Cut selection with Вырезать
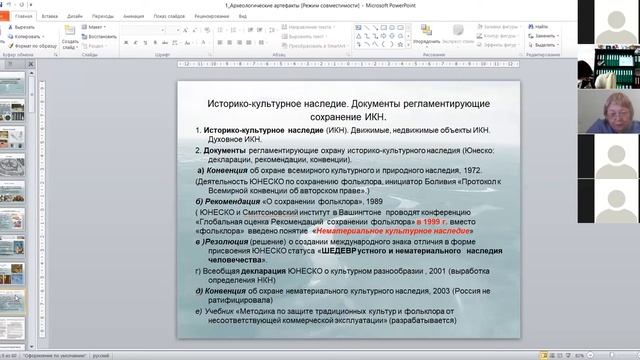Screen dimensions: 640x360 [21, 27]
